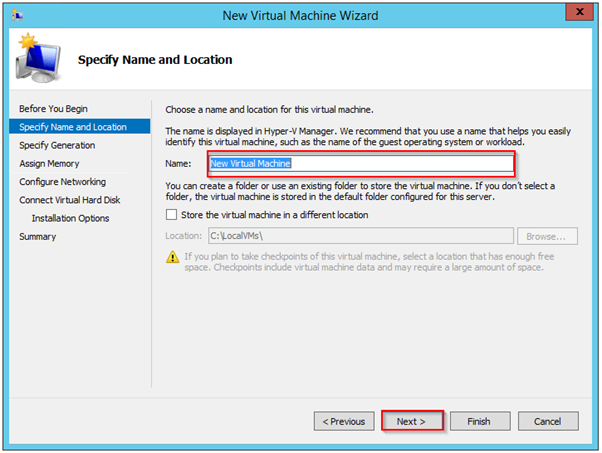Click the virtual machine Name text field
The height and width of the screenshot is (453, 602).
[x=360, y=163]
